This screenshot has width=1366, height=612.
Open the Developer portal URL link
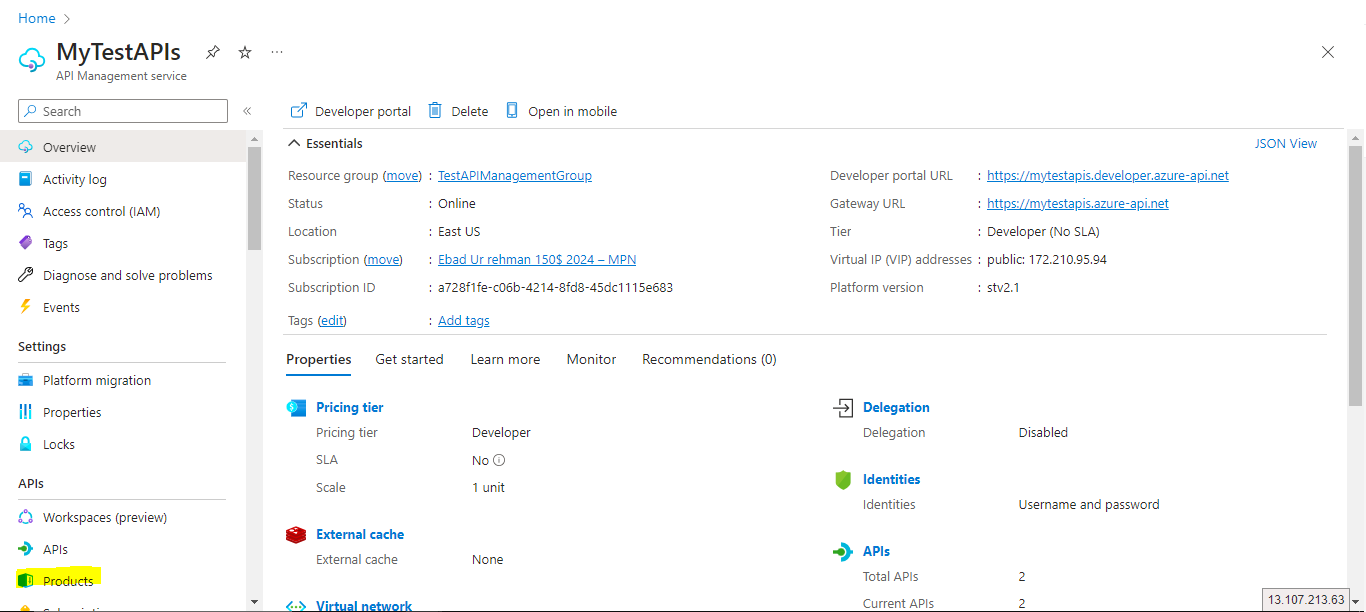point(1108,175)
